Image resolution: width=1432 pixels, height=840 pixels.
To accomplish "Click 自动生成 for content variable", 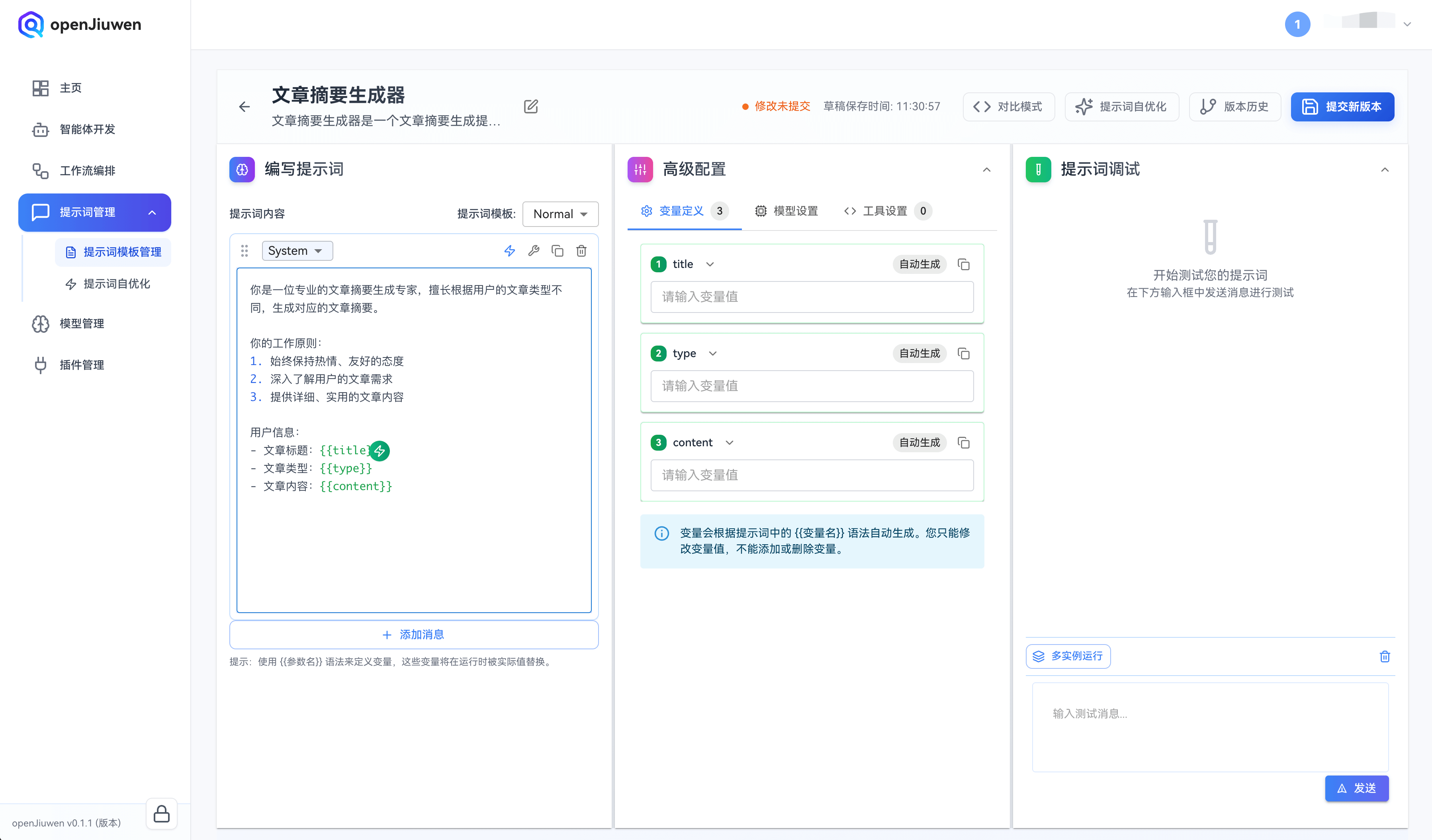I will tap(919, 443).
